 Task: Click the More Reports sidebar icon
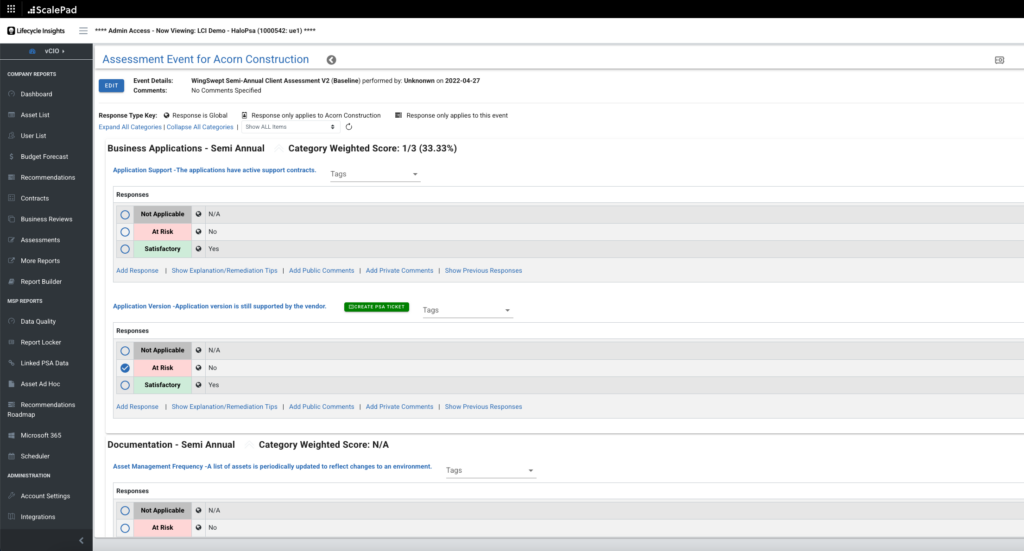(11, 260)
